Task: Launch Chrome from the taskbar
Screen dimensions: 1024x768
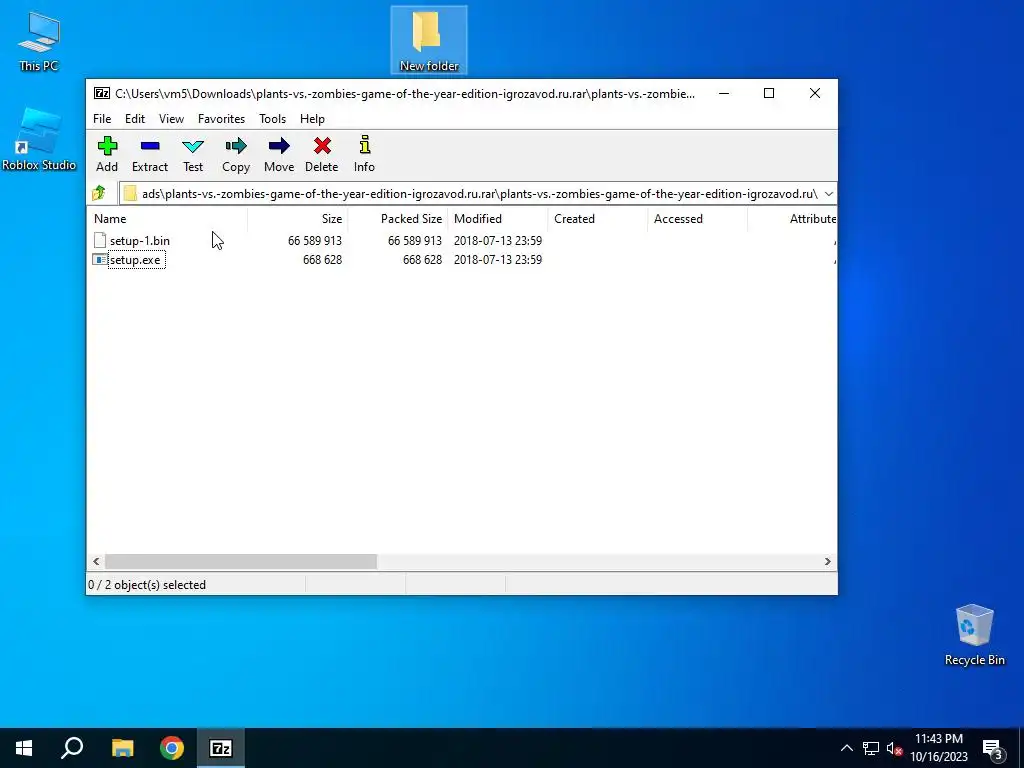Action: [172, 748]
